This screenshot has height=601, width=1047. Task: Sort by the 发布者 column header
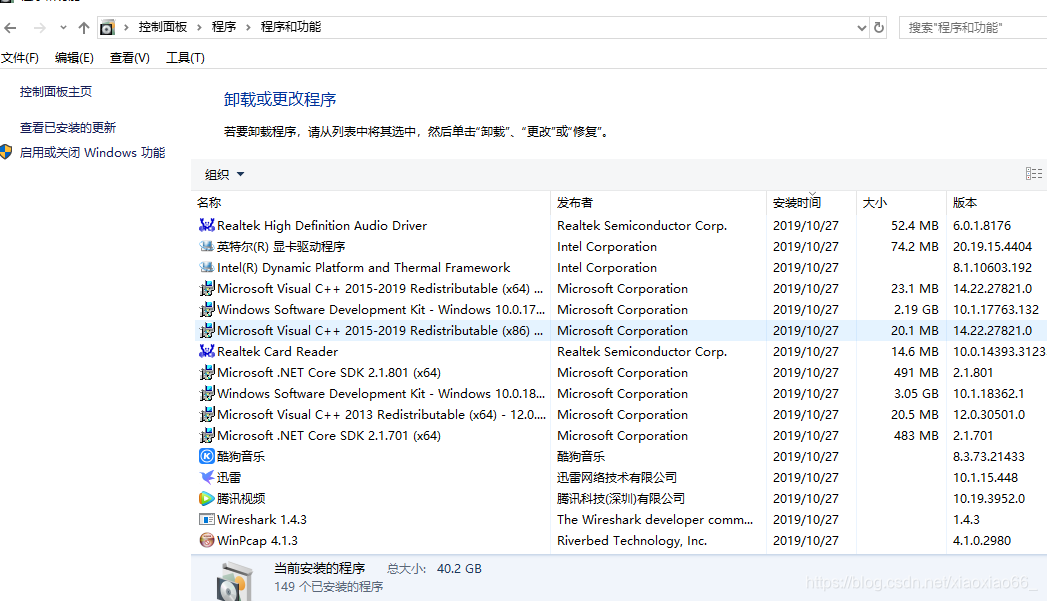click(574, 202)
